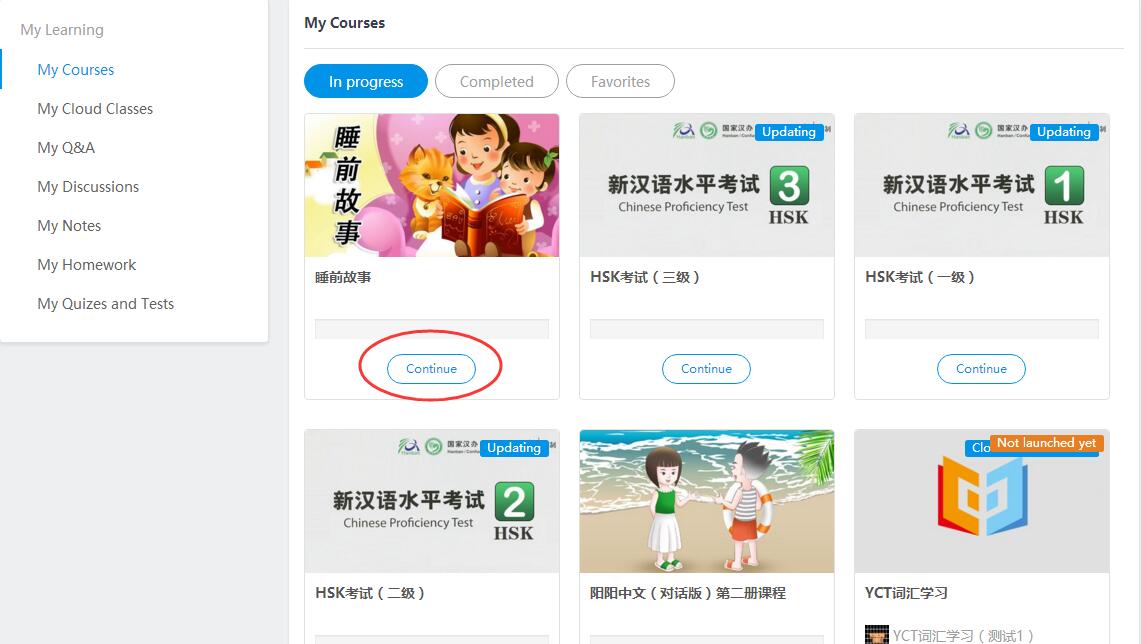This screenshot has height=644, width=1141.
Task: Continue the 睡前故事 course
Action: pos(432,369)
